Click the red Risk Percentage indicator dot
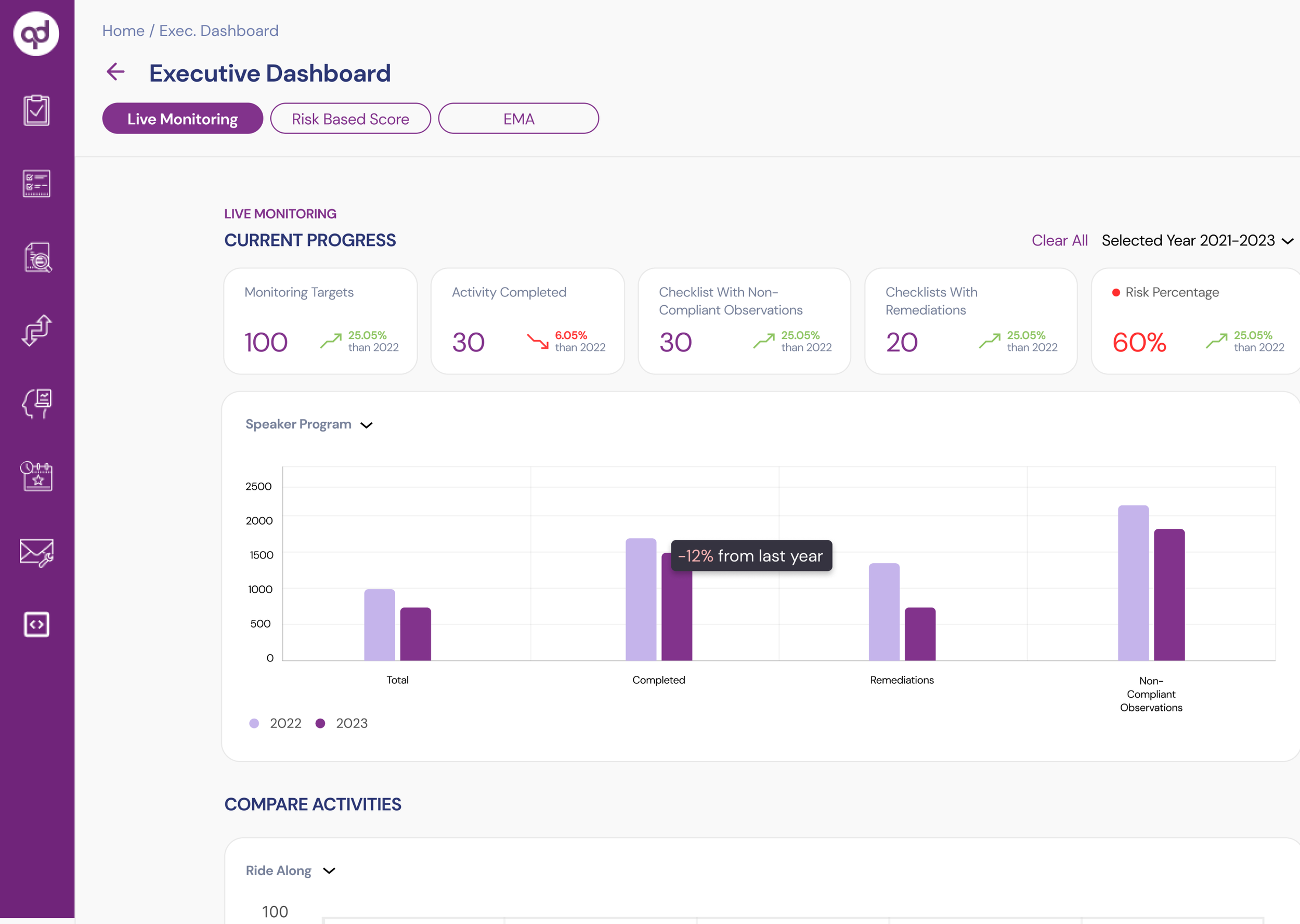1300x924 pixels. [x=1116, y=292]
